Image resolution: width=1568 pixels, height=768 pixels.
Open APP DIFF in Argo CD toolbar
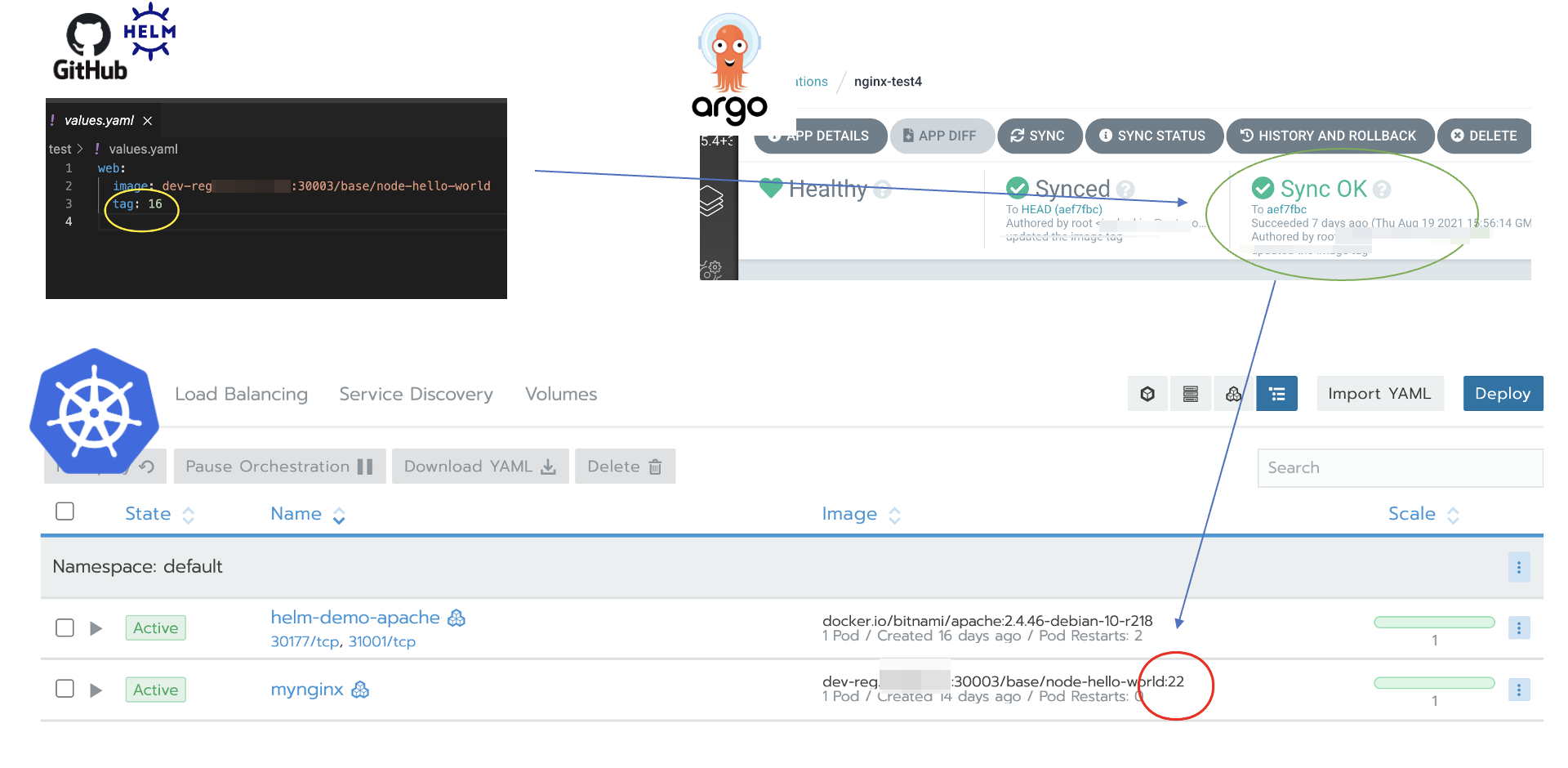[942, 136]
